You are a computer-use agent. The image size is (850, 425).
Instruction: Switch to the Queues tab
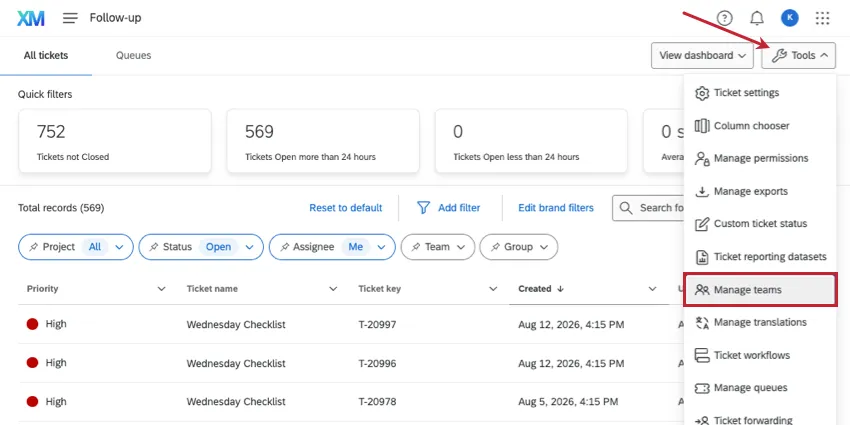133,55
